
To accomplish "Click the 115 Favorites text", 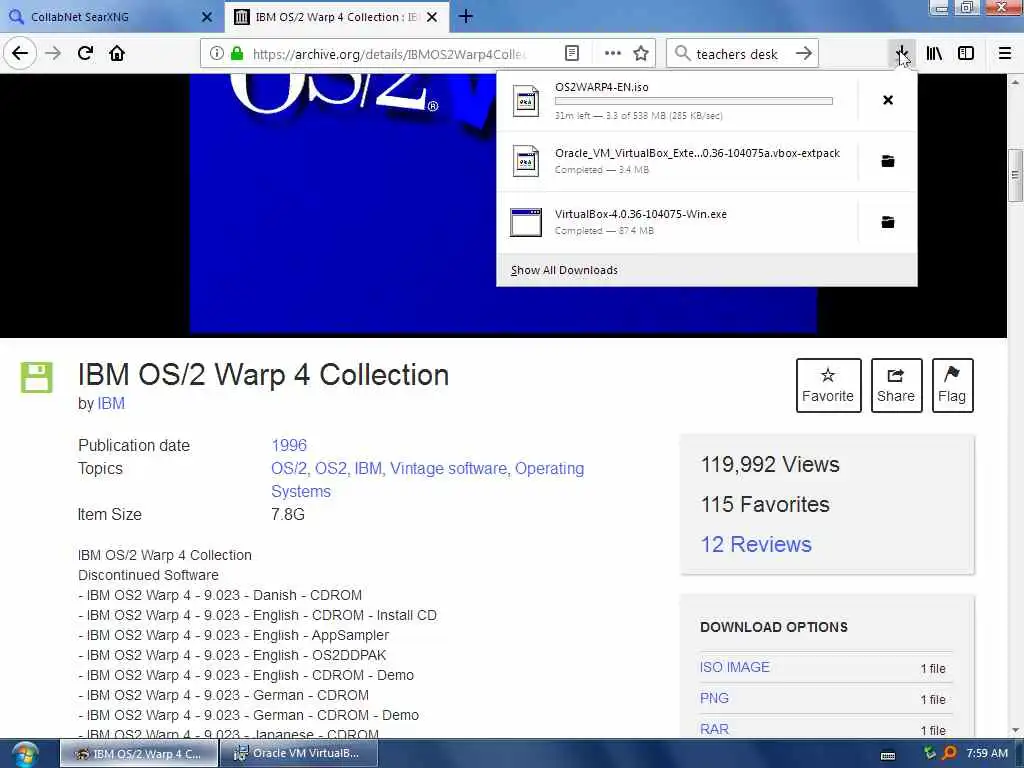I will [x=765, y=504].
